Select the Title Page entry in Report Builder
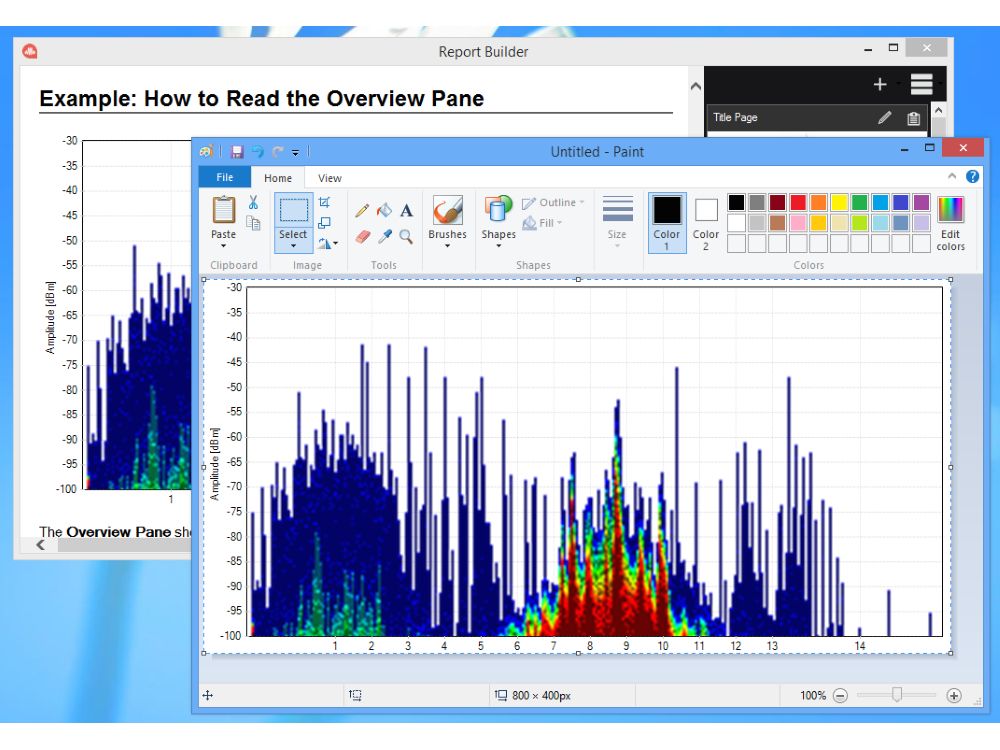Image resolution: width=1000 pixels, height=750 pixels. (817, 117)
